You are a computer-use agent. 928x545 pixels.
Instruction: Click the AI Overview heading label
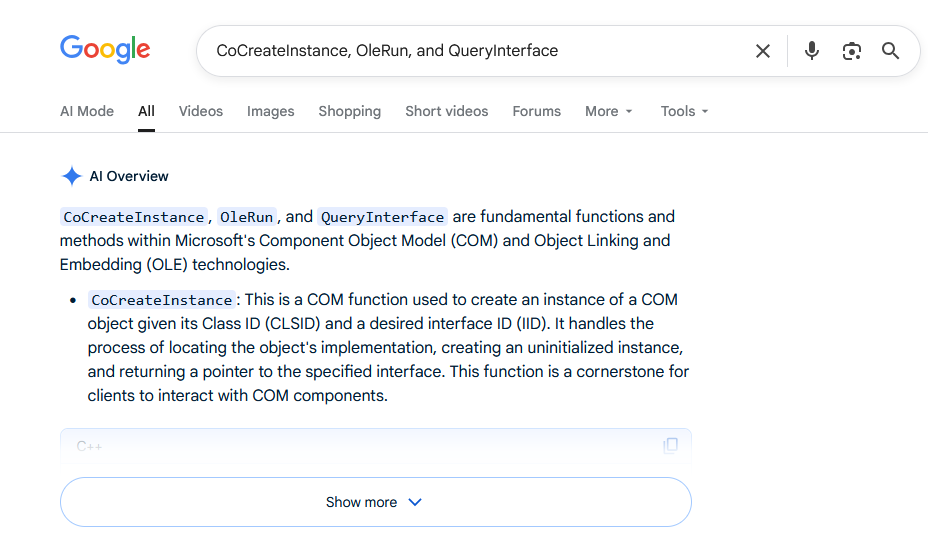(x=129, y=176)
